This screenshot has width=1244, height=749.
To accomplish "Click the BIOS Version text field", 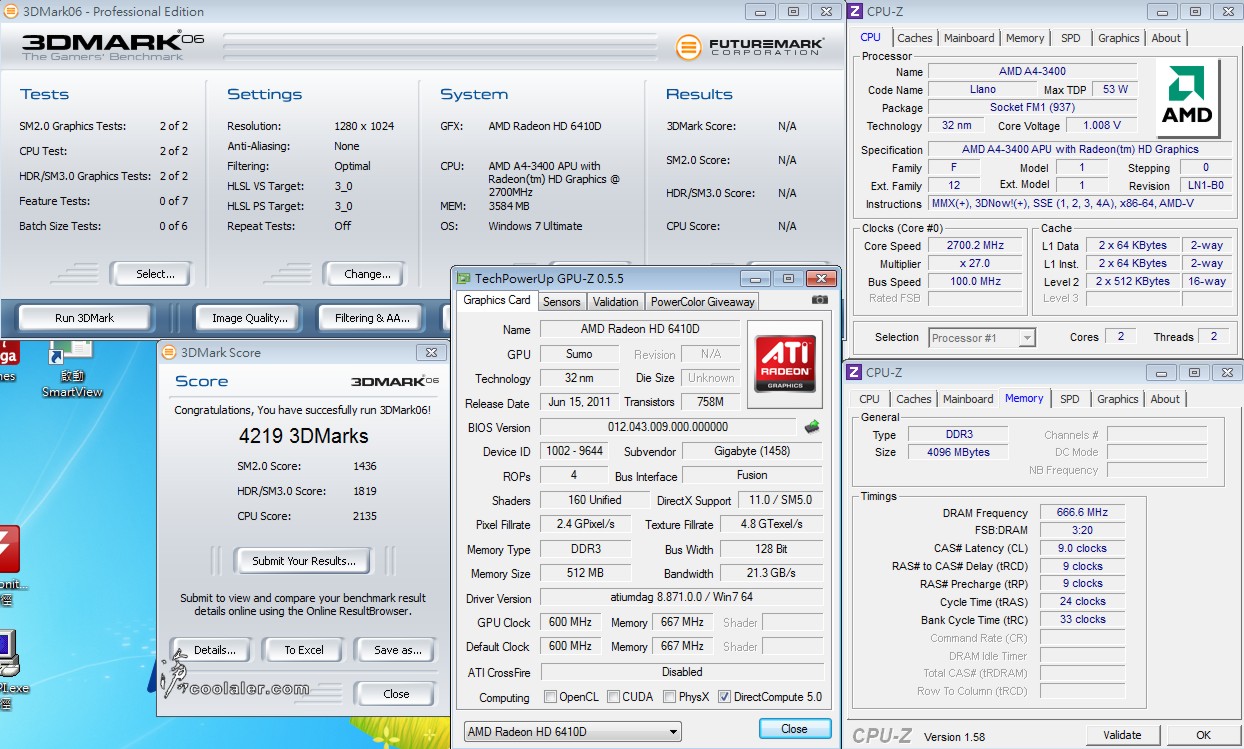I will [x=668, y=427].
